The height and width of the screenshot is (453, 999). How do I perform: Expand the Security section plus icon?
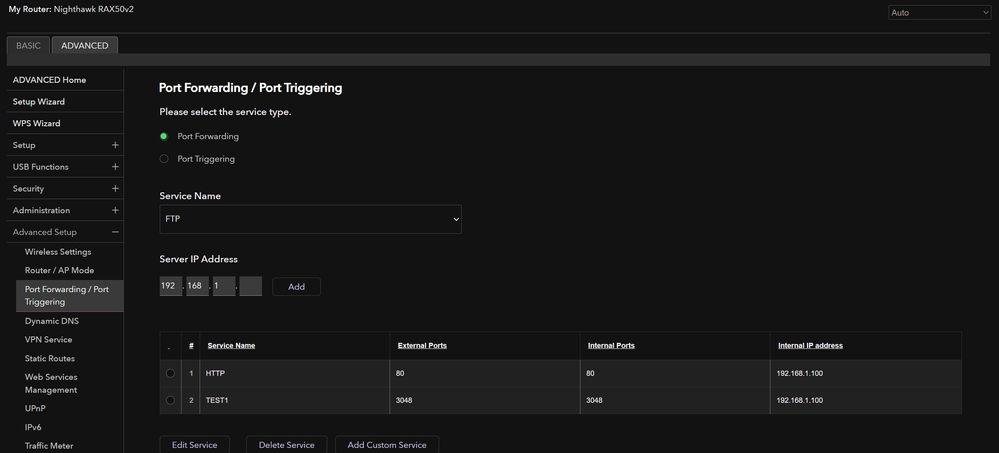coord(115,189)
